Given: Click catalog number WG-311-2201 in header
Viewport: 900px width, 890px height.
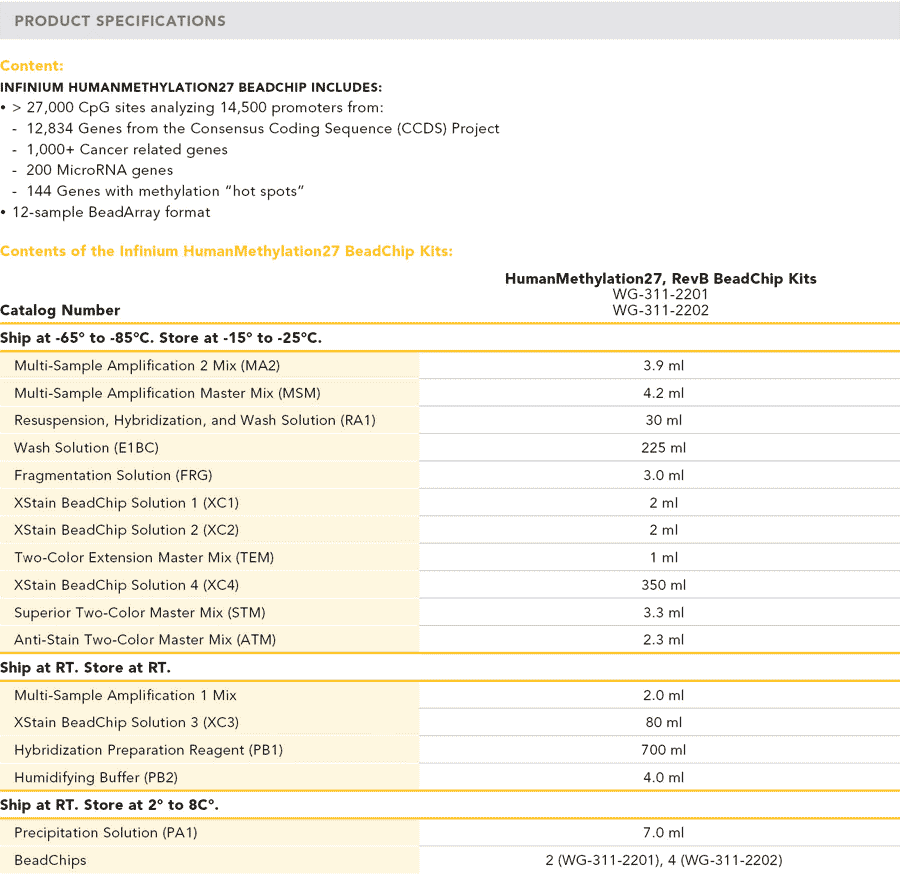Looking at the screenshot, I should pos(661,294).
